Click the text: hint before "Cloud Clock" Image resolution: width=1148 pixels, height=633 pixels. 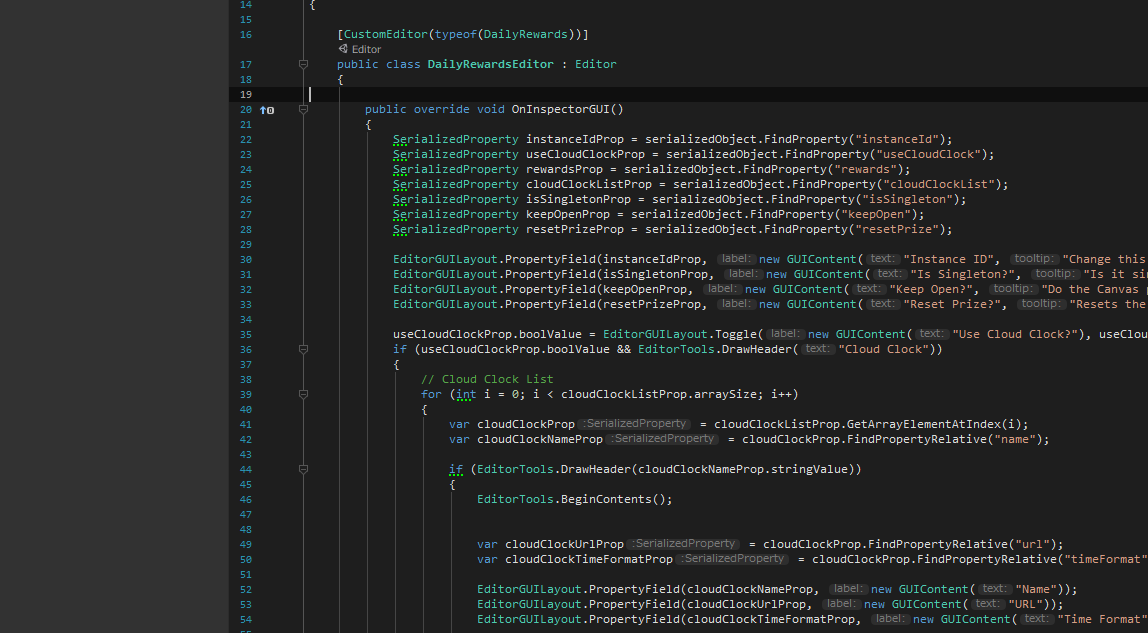tap(818, 349)
